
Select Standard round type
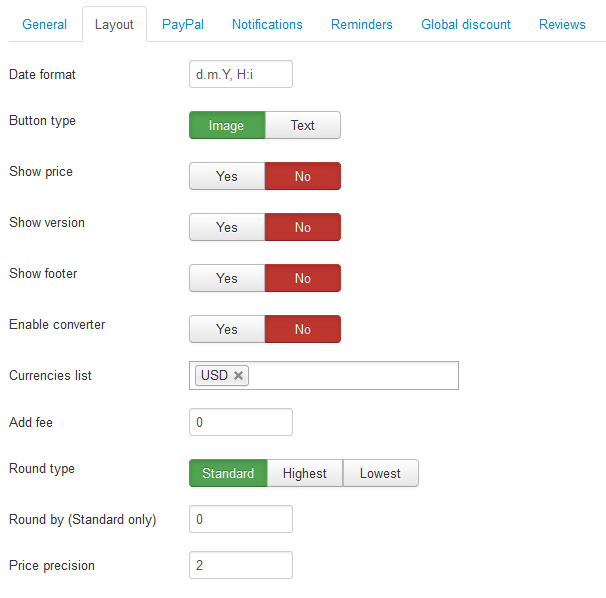(228, 473)
